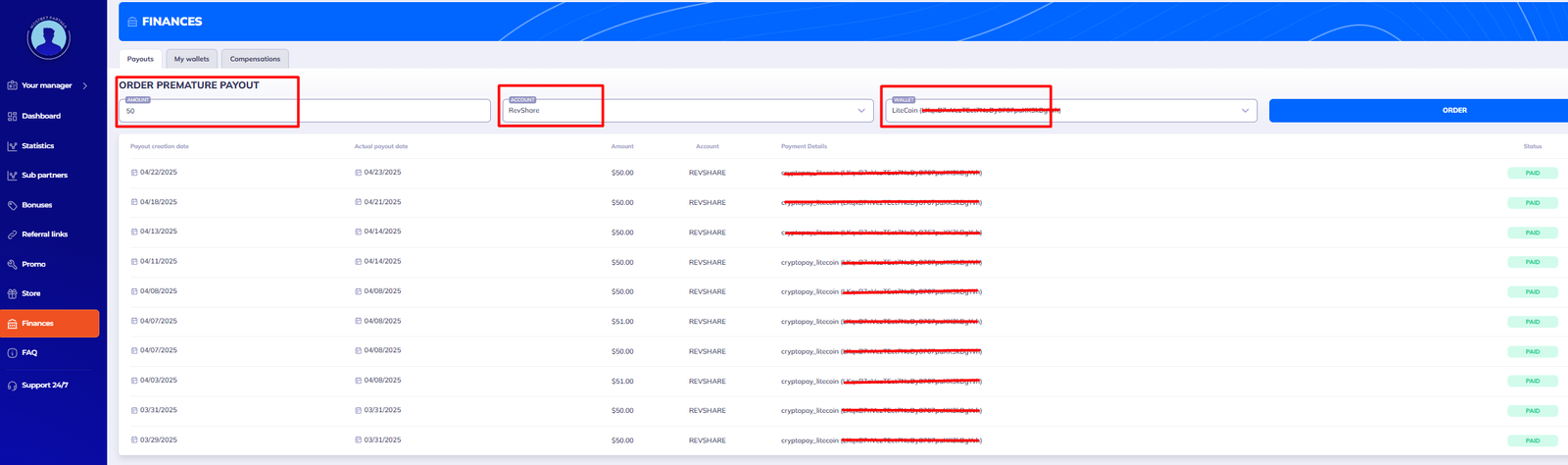Screen dimensions: 1568x465
Task: Click the FAQ info icon
Action: (12, 353)
